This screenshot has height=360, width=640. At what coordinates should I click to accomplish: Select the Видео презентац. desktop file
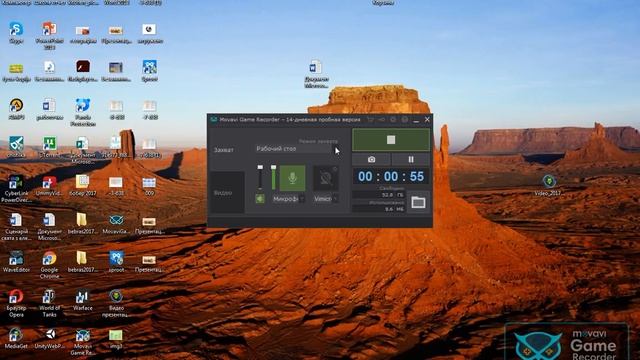116,303
